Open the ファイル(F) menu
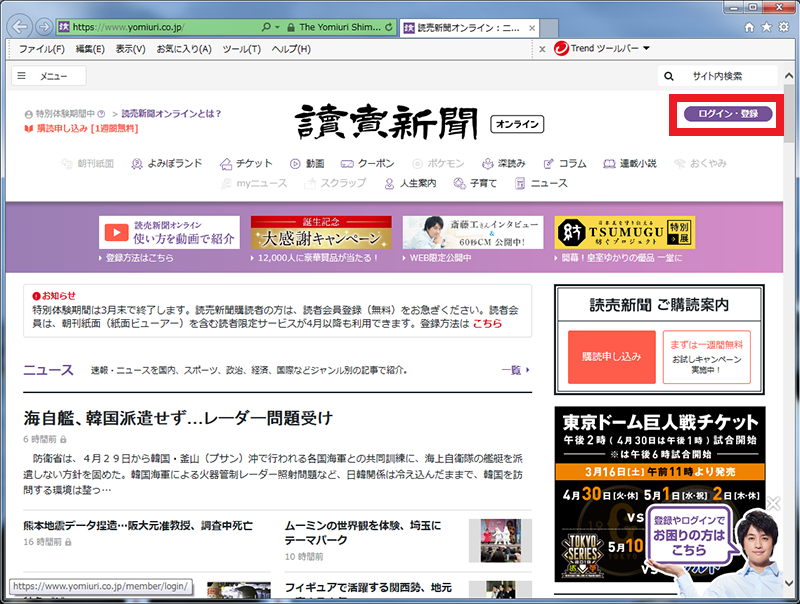 [x=42, y=49]
